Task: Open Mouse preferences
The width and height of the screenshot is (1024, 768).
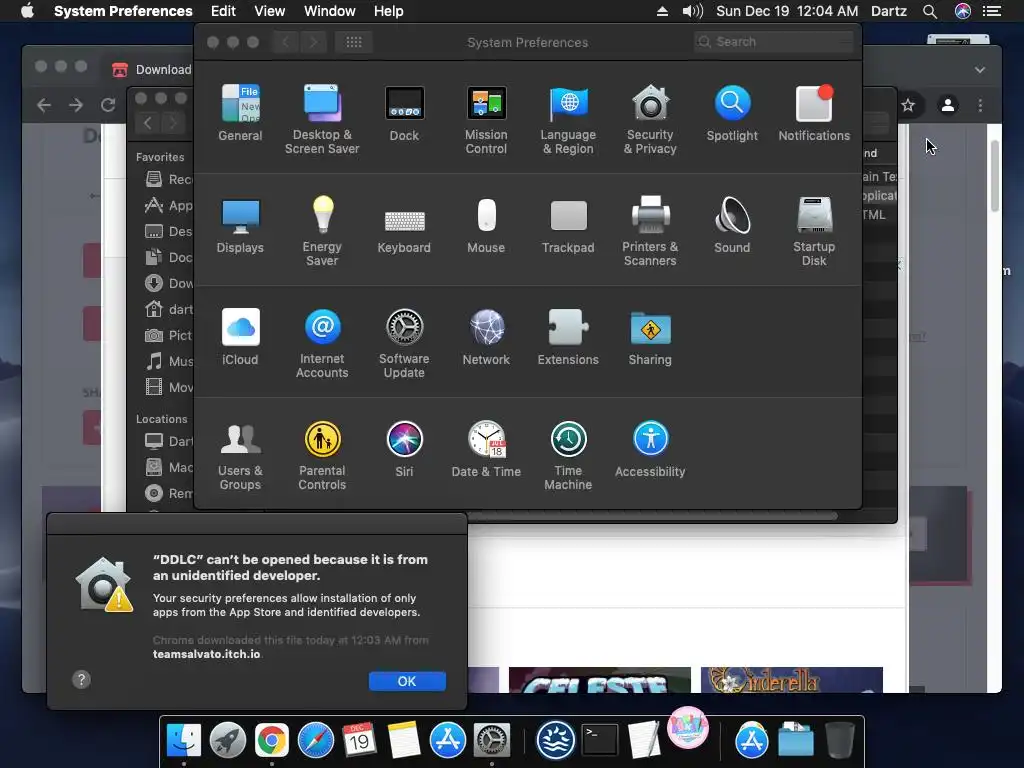Action: pyautogui.click(x=486, y=225)
